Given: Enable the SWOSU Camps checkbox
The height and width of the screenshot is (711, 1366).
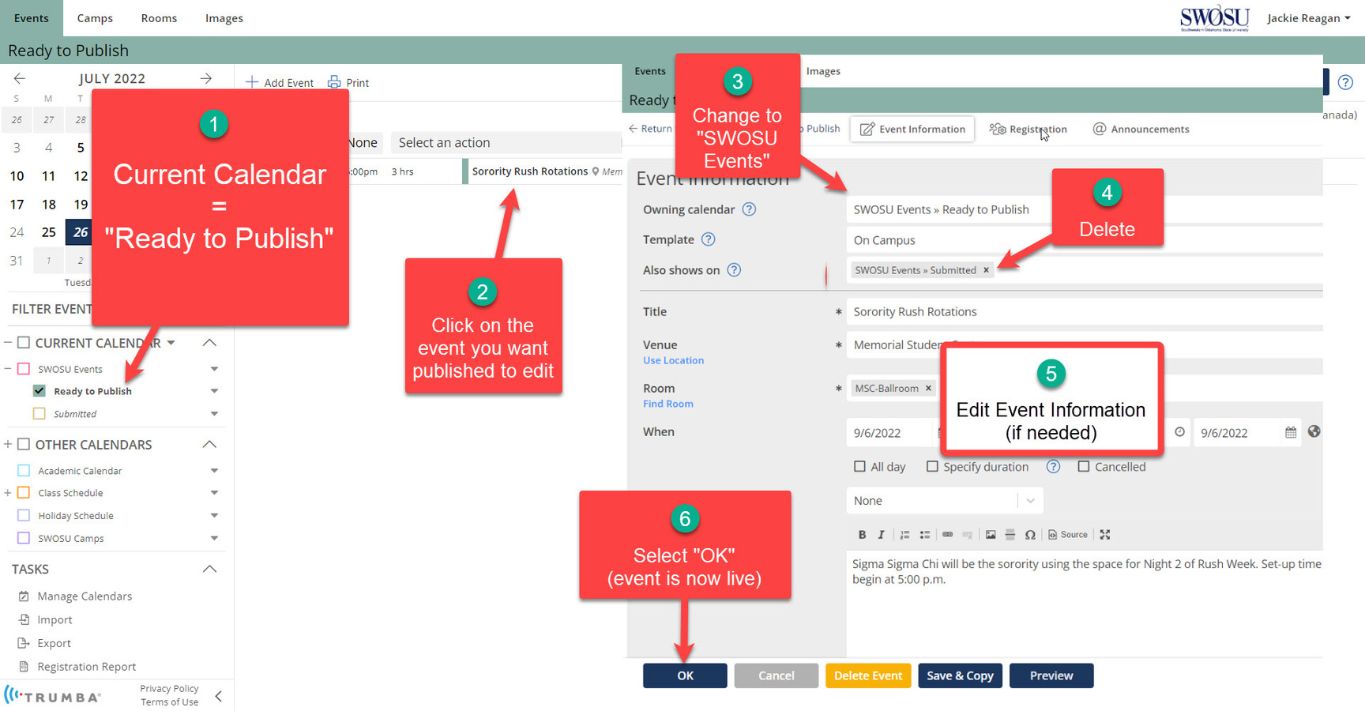Looking at the screenshot, I should click(24, 538).
